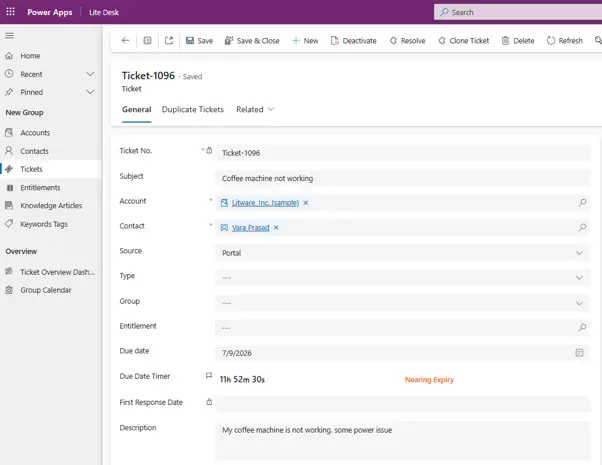Viewport: 602px width, 465px height.
Task: Click Clone Ticket command
Action: 464,41
